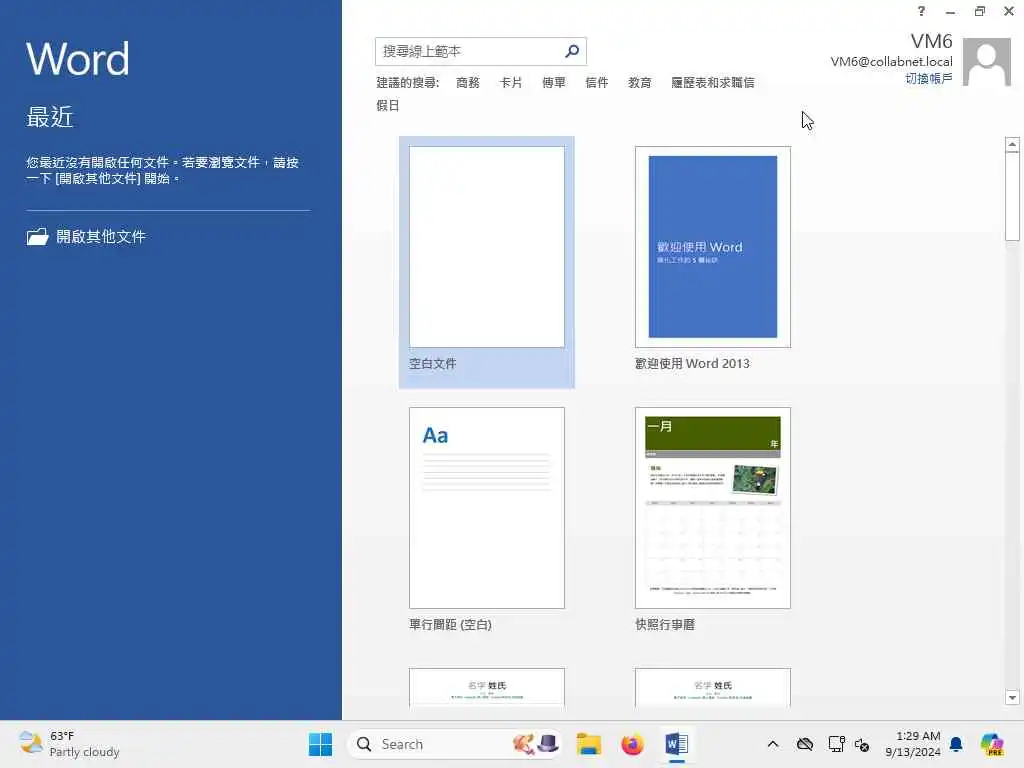The image size is (1024, 768).
Task: Show hidden system tray icons
Action: click(x=773, y=744)
